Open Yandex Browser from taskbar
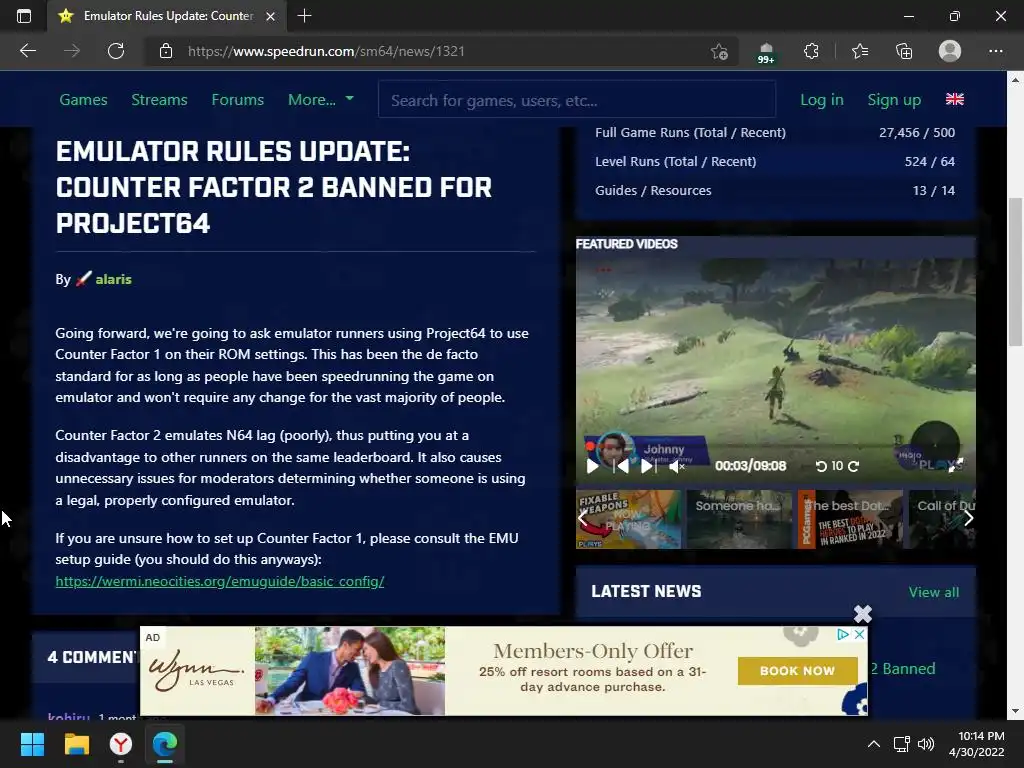1024x768 pixels. [x=121, y=744]
